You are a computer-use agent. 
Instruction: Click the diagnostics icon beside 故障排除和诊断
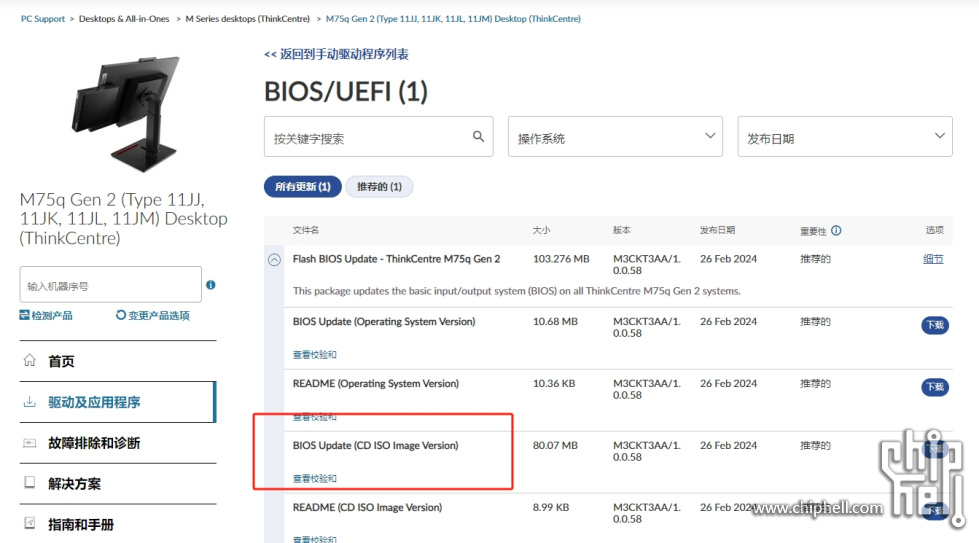29,443
